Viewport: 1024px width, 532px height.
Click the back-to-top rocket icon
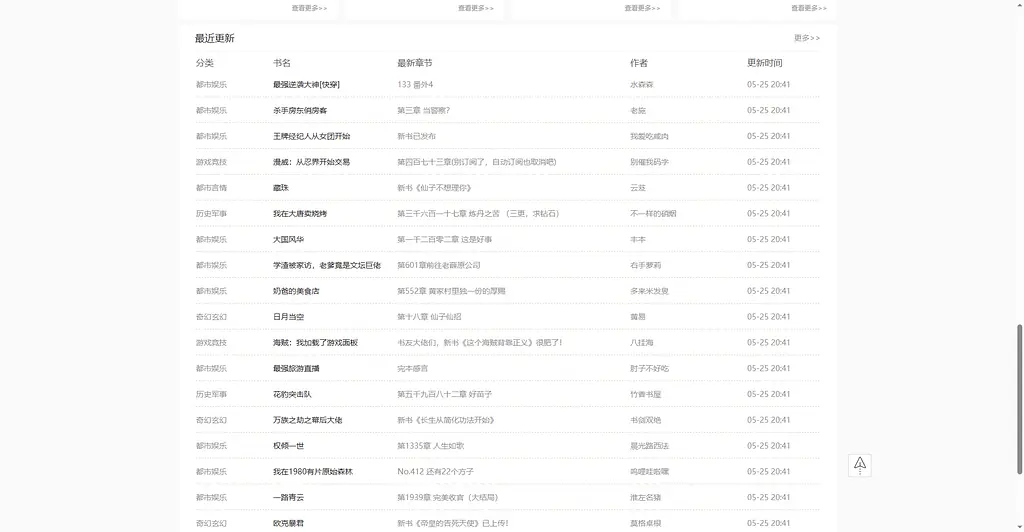click(860, 465)
